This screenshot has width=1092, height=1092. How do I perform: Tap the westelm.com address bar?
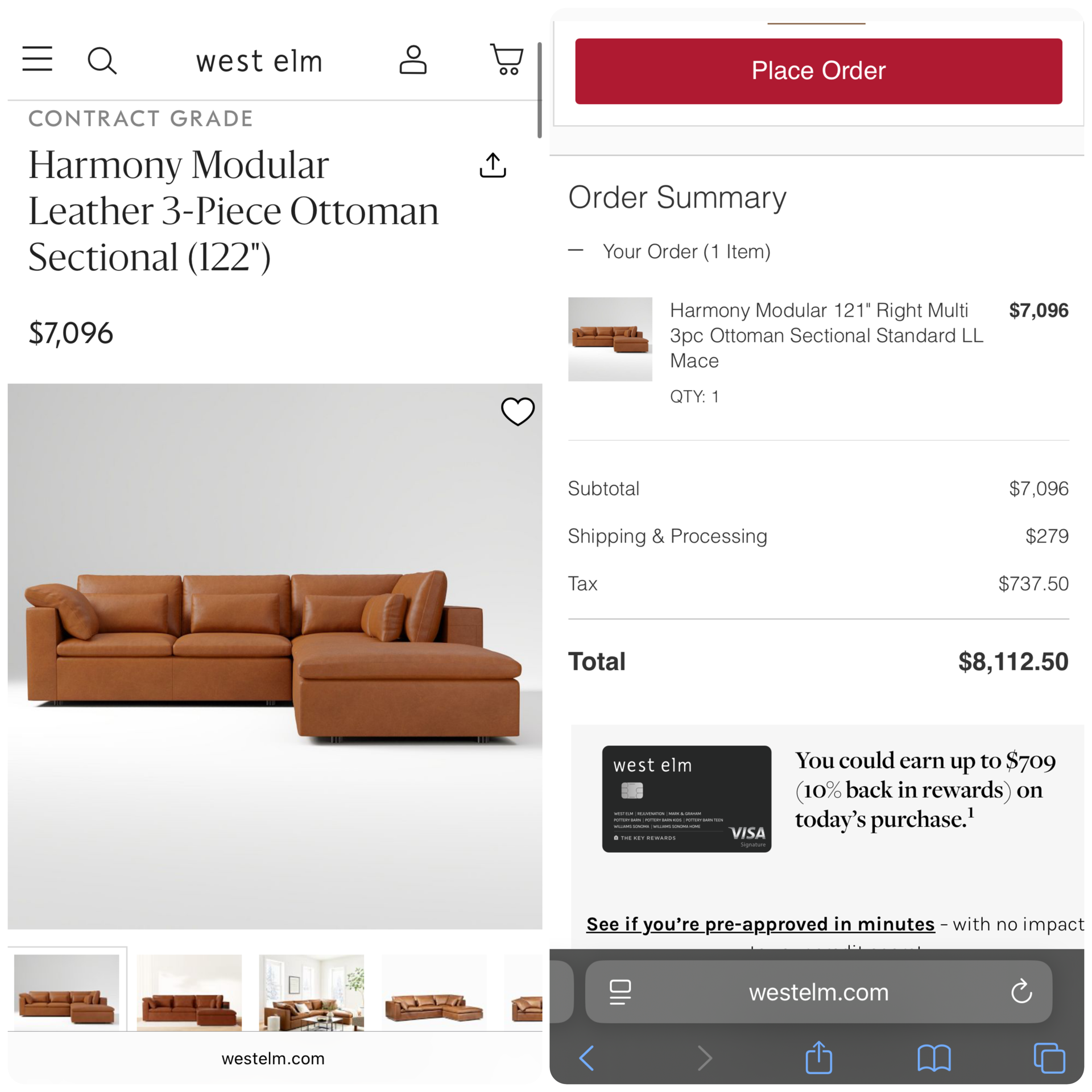pos(819,992)
